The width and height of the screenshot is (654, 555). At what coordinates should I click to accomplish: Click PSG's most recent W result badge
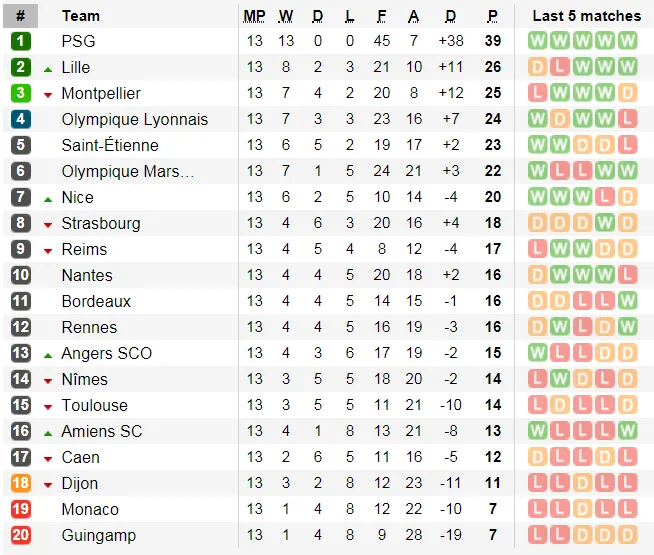click(627, 41)
